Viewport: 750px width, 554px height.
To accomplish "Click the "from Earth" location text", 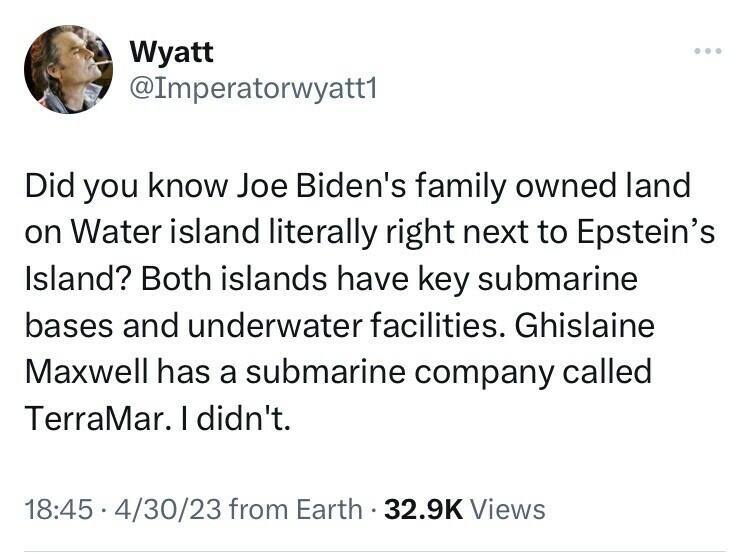I will pos(295,509).
